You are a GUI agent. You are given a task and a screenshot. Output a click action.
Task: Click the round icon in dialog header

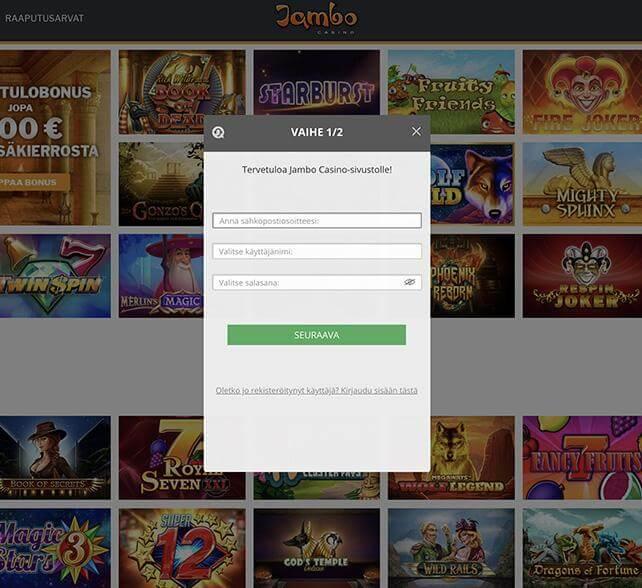219,132
